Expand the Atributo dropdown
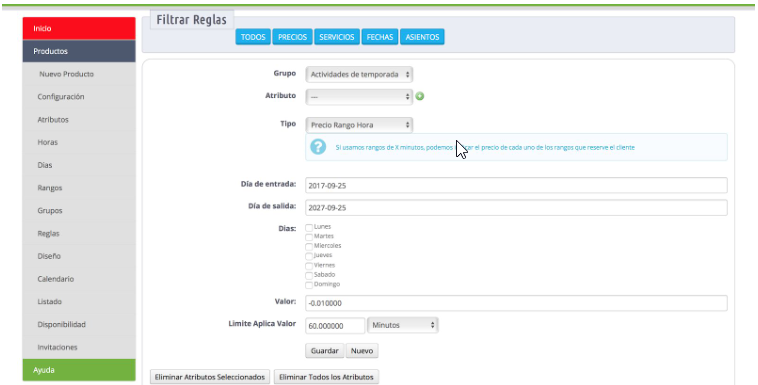 click(359, 97)
